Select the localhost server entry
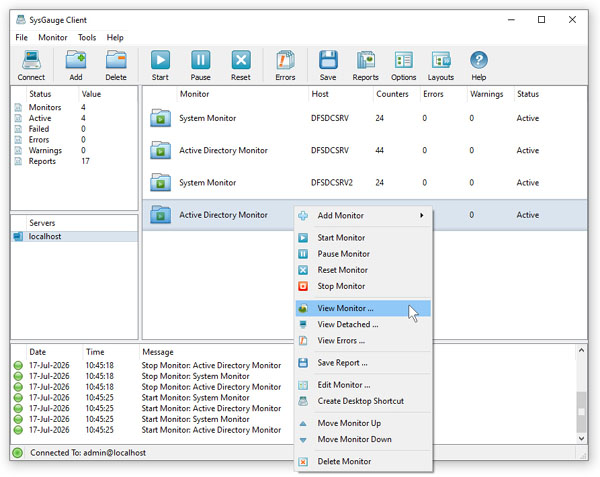Viewport: 600px width, 477px height. pyautogui.click(x=74, y=236)
